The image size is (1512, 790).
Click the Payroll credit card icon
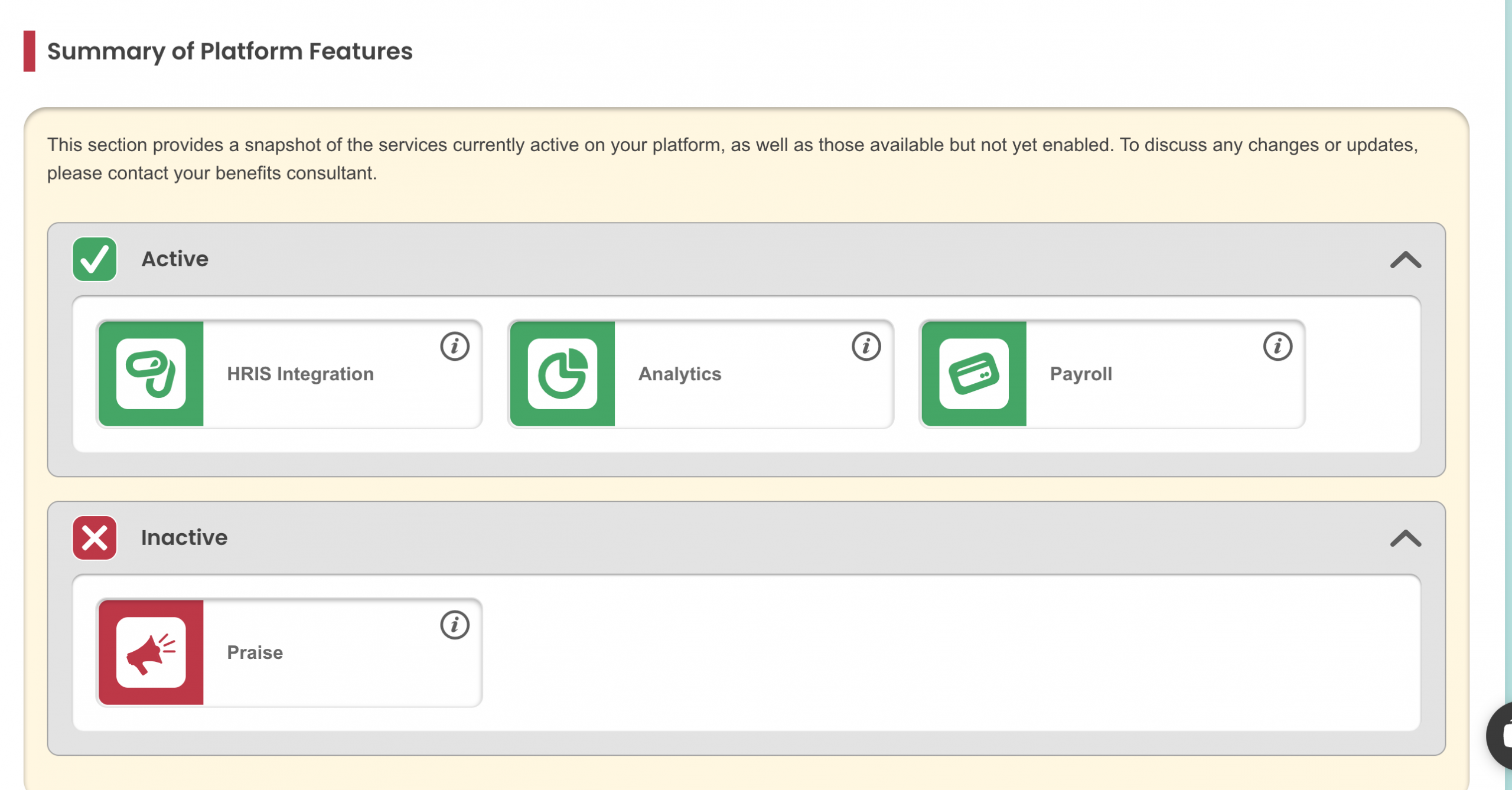(973, 374)
